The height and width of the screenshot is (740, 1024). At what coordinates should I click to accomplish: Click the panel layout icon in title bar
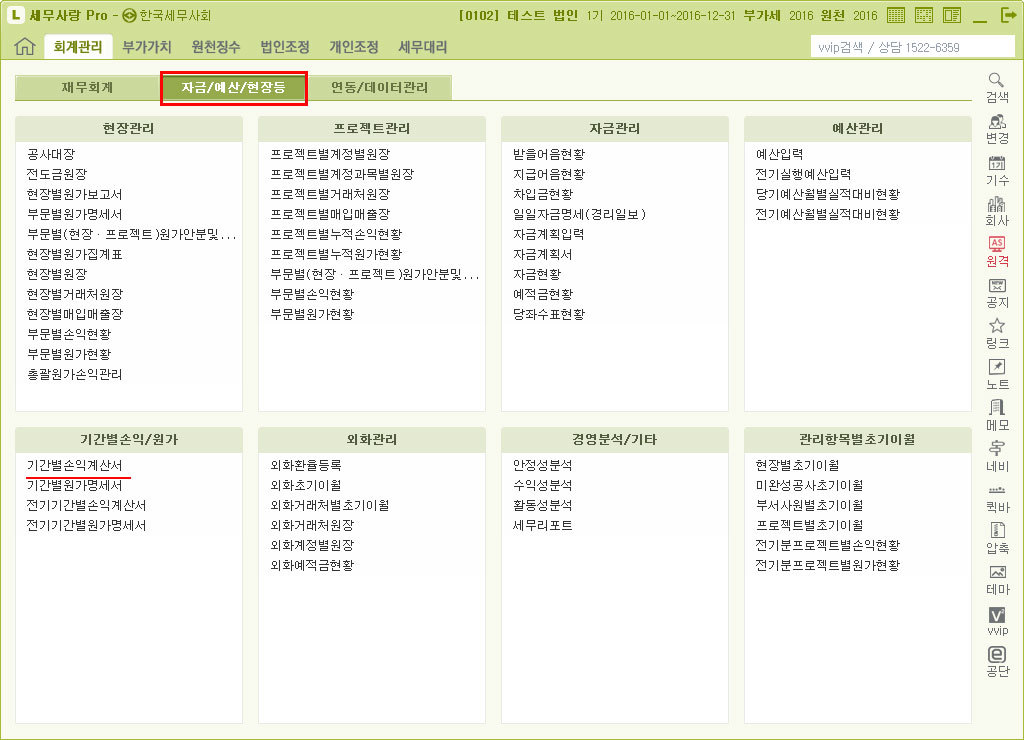952,15
